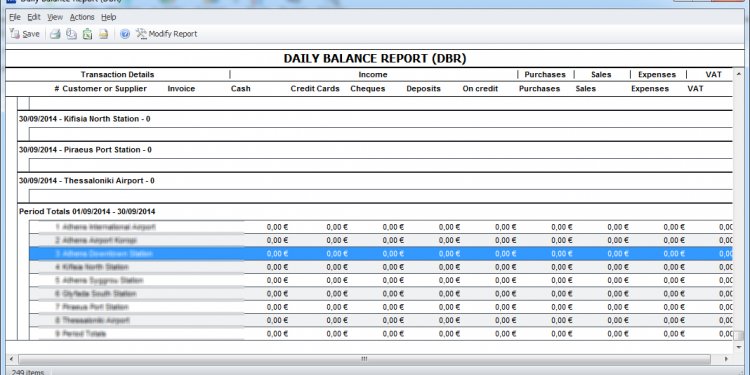Select the highlighted blue row 3
This screenshot has width=750, height=375.
coord(381,254)
